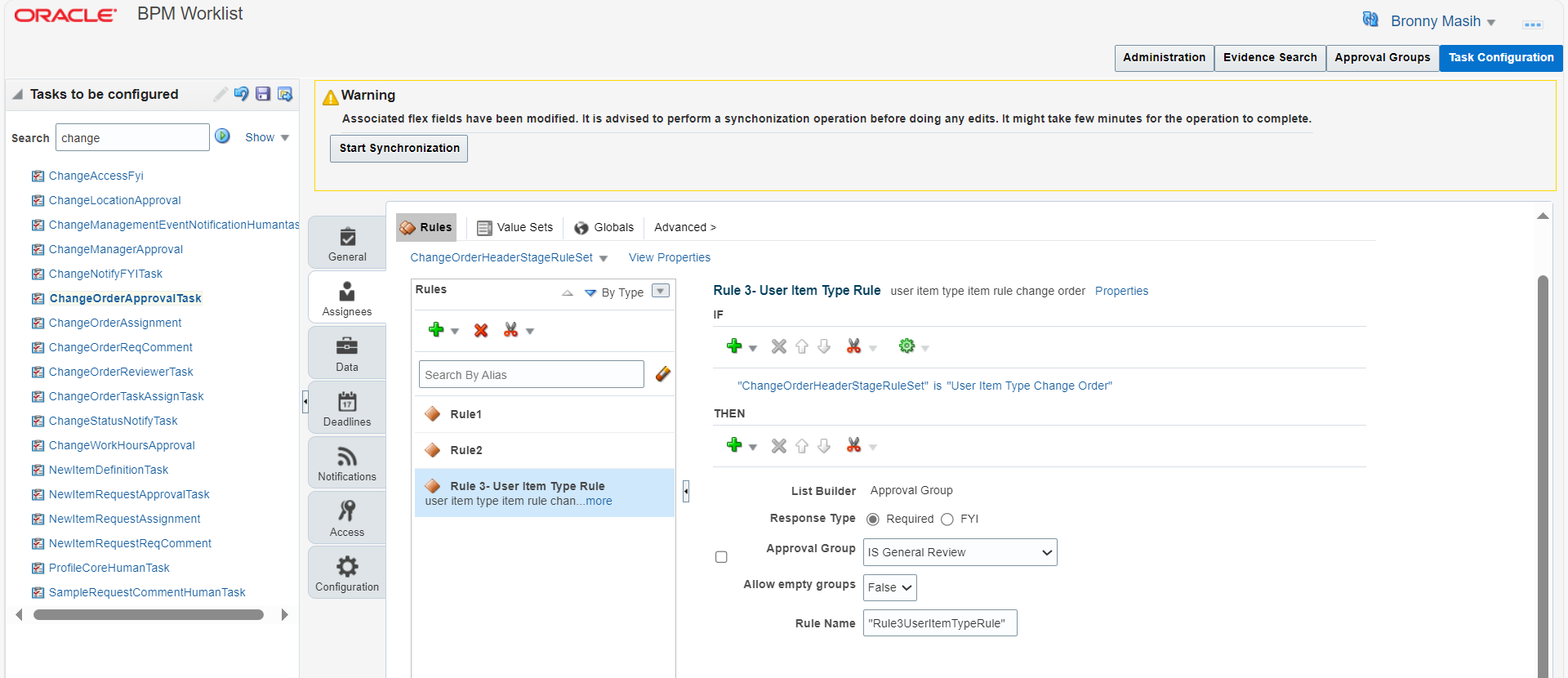Click the Start Synchronization button

click(399, 149)
